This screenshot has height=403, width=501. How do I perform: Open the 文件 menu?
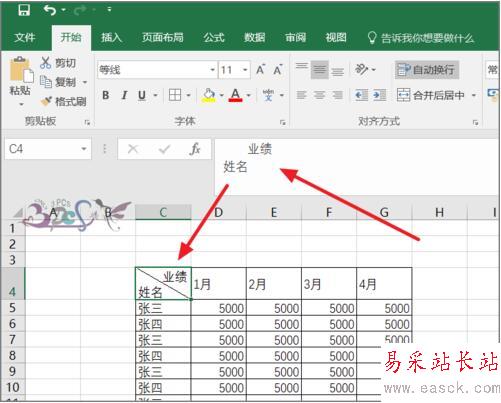[x=25, y=37]
